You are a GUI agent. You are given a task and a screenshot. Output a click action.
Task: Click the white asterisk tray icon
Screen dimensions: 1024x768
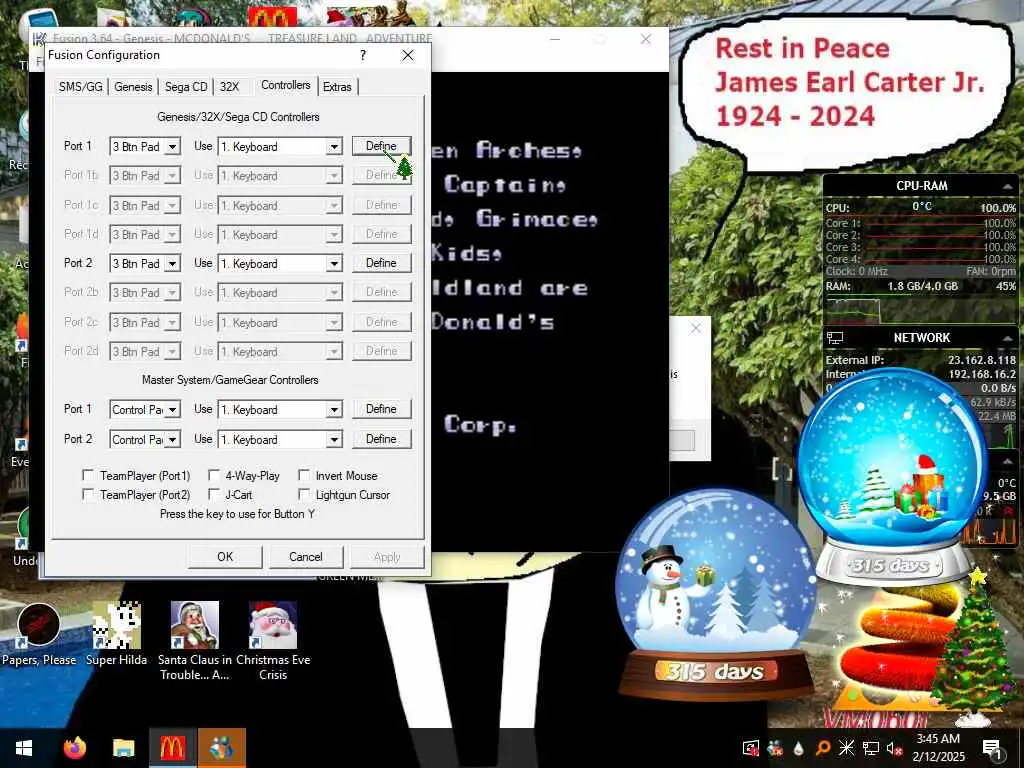pos(846,748)
